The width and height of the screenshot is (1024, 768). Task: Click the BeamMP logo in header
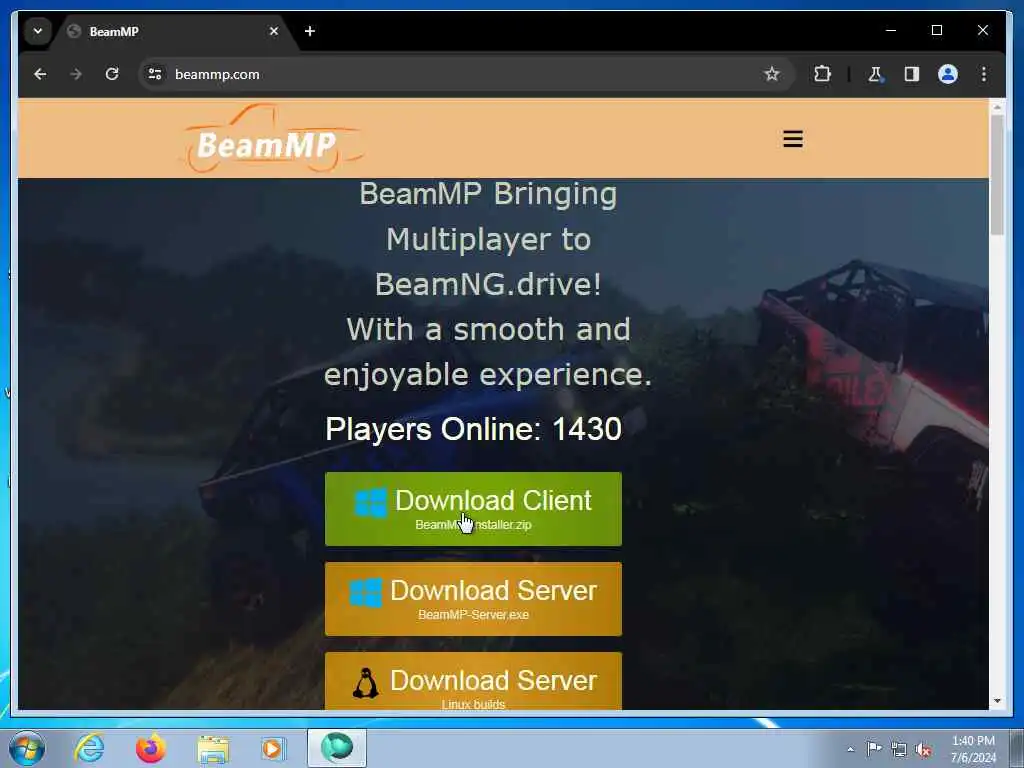pyautogui.click(x=271, y=138)
